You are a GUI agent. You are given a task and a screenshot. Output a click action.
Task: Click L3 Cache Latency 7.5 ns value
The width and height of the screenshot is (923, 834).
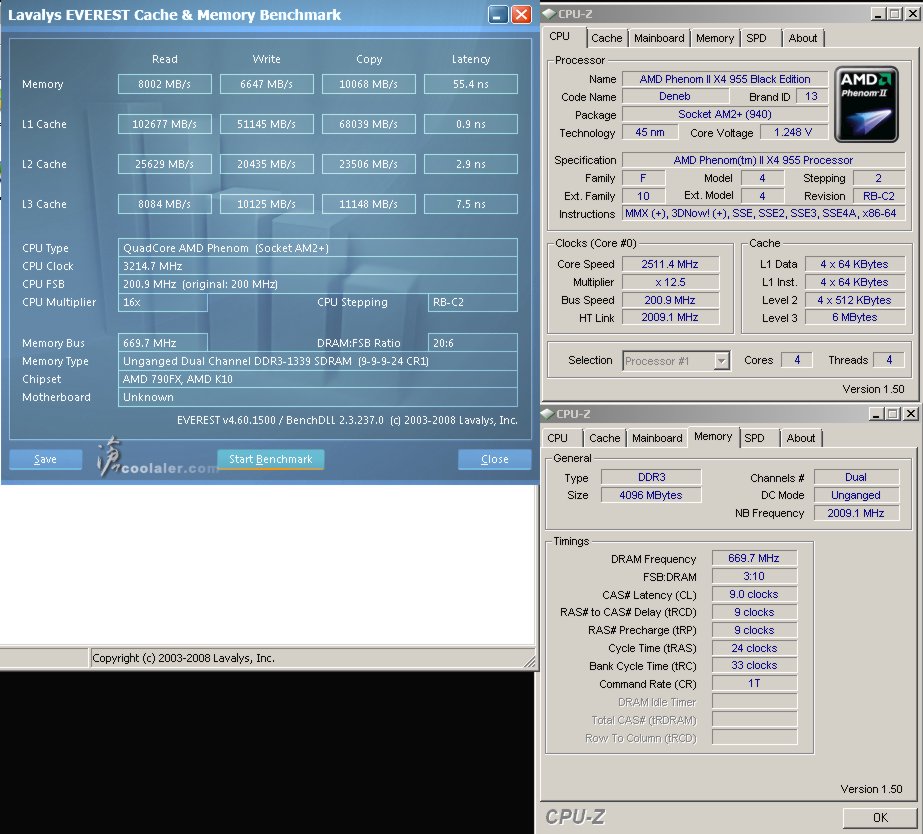pyautogui.click(x=471, y=204)
